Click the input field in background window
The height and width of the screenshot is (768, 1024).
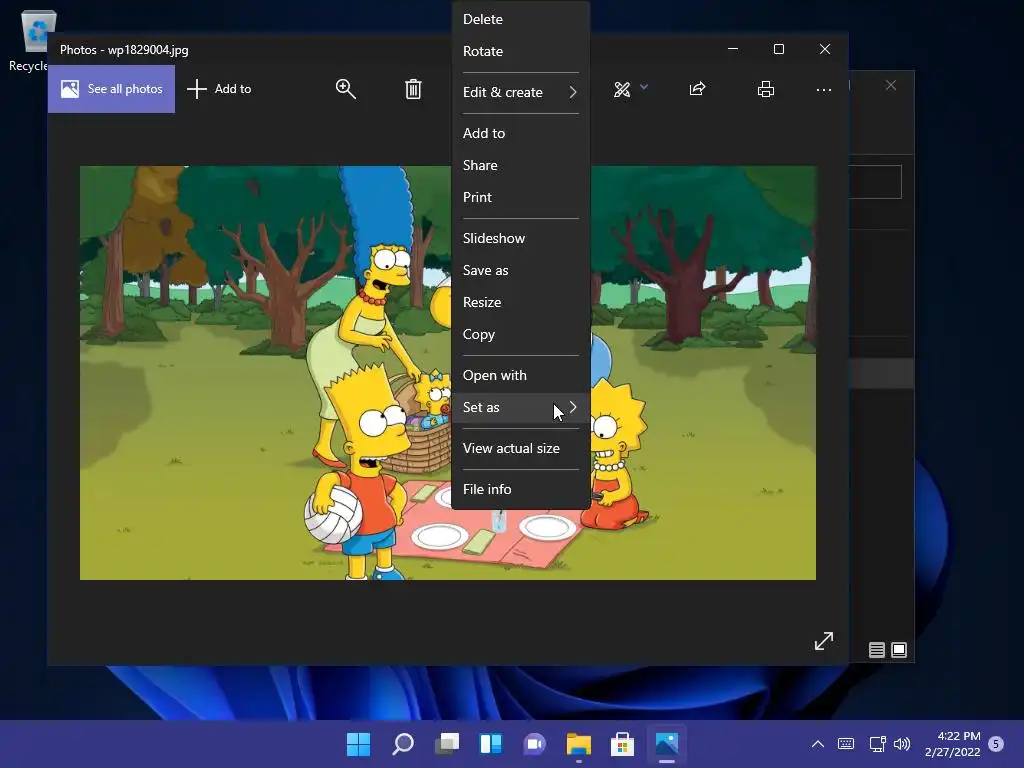pyautogui.click(x=875, y=182)
